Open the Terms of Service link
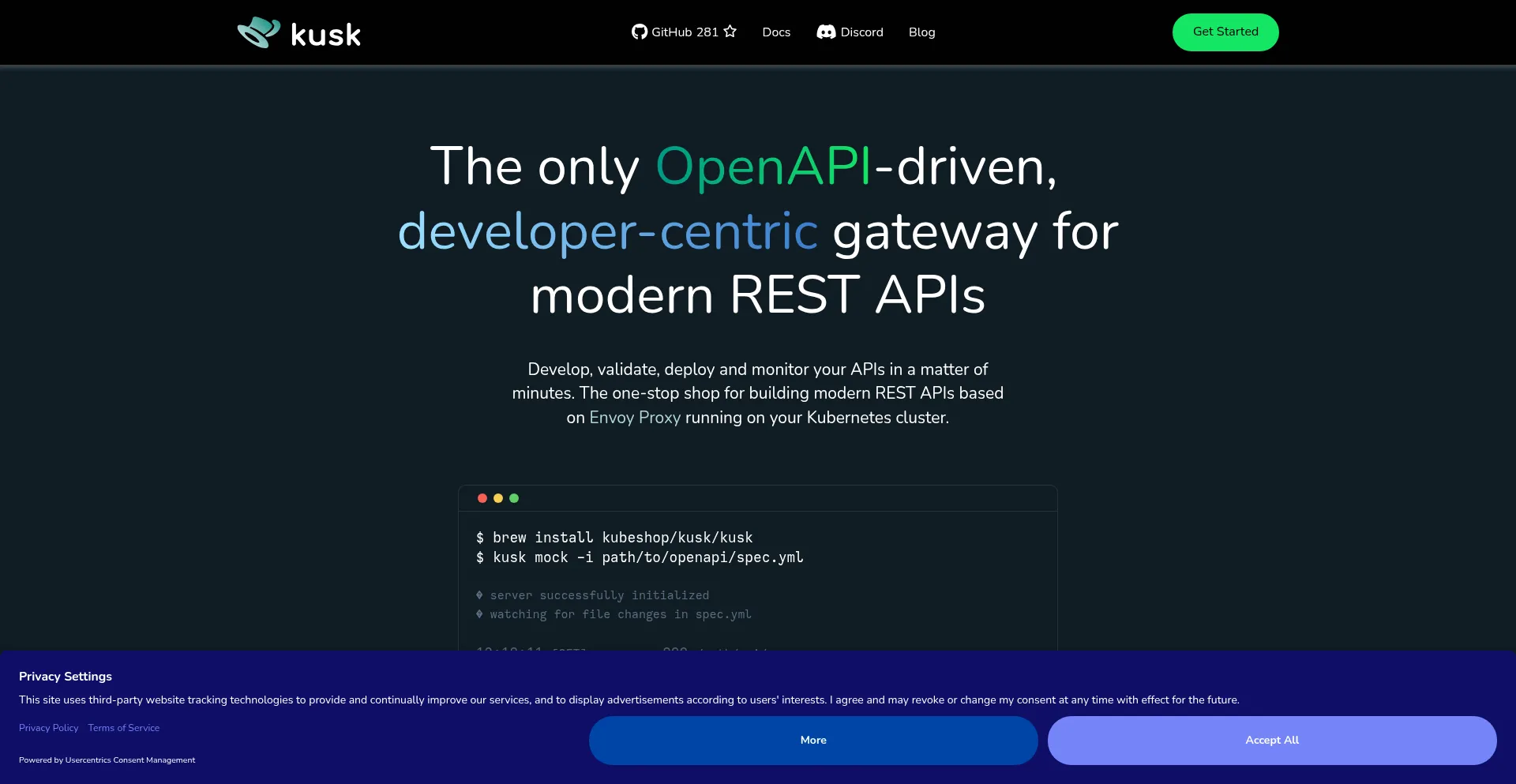 tap(124, 728)
